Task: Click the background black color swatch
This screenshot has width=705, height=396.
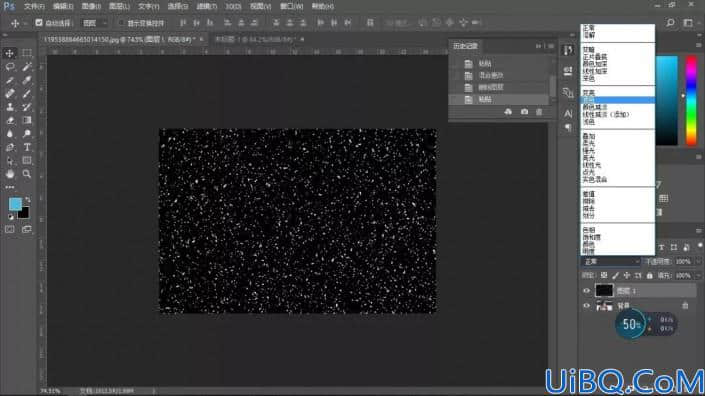Action: click(x=24, y=213)
